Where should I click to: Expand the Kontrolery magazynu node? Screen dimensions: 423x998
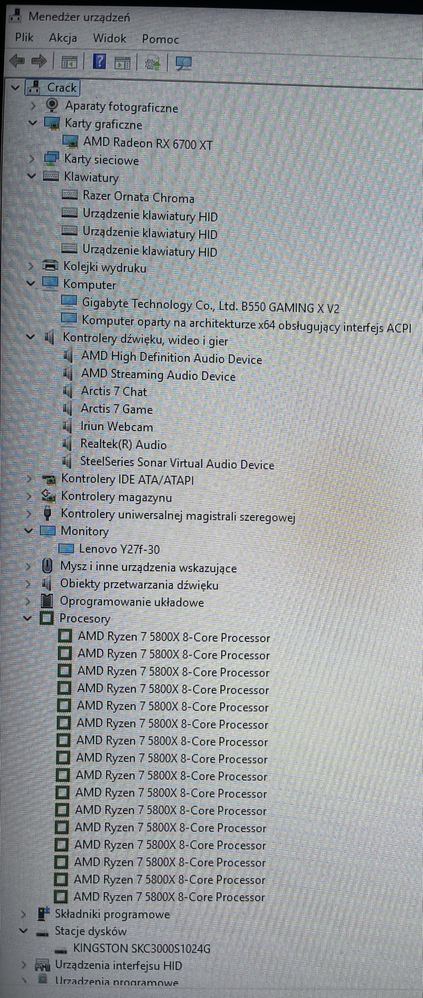point(29,496)
